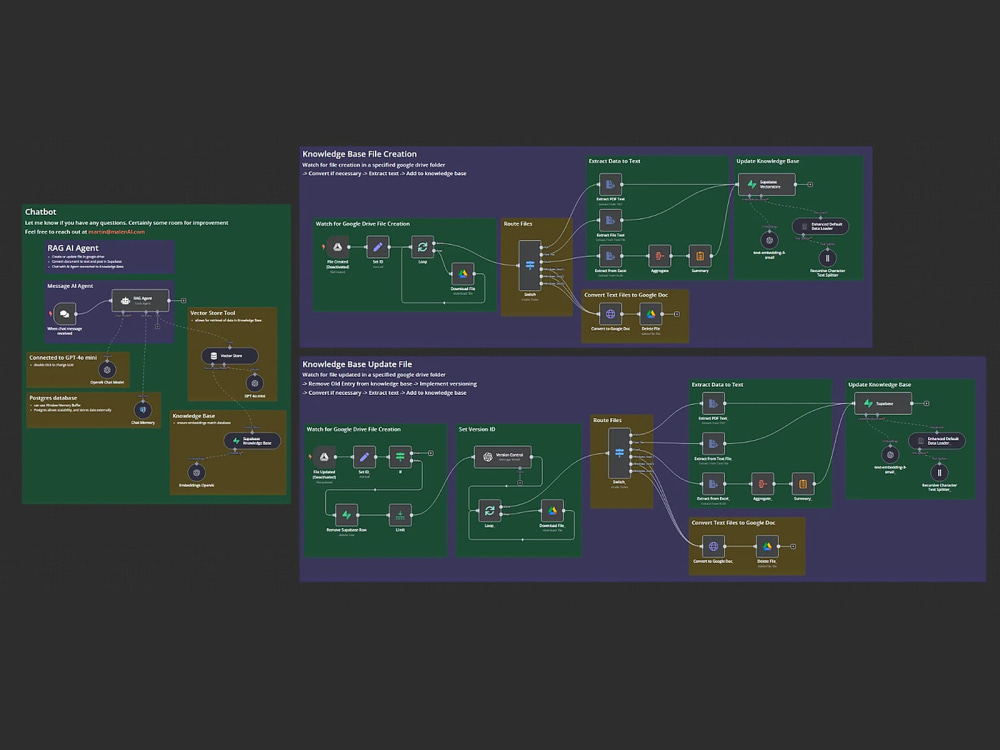Click the 'Postgres database' note title
This screenshot has height=750, width=1000.
pos(53,398)
